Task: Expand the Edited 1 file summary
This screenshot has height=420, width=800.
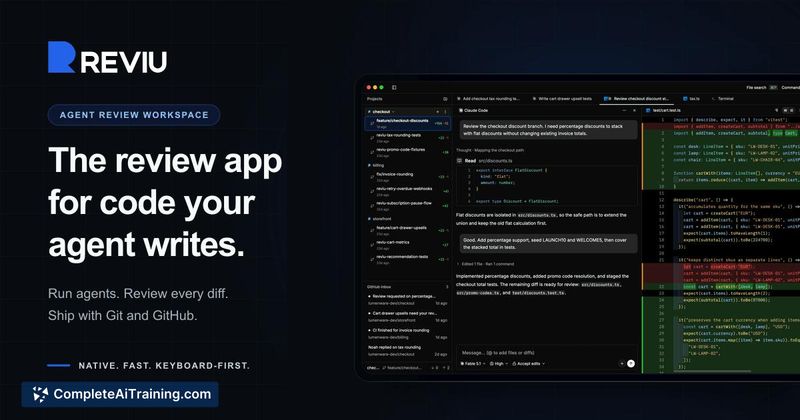Action: (x=485, y=264)
